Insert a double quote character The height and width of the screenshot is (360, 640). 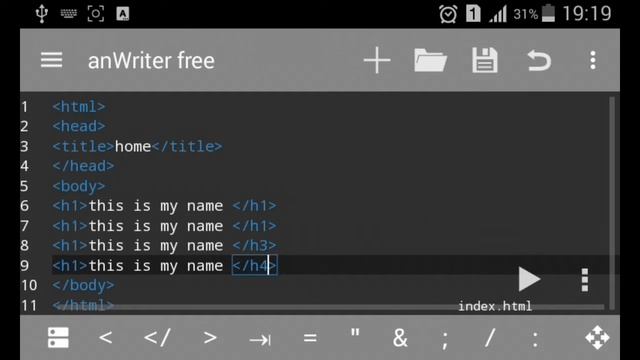tap(355, 333)
